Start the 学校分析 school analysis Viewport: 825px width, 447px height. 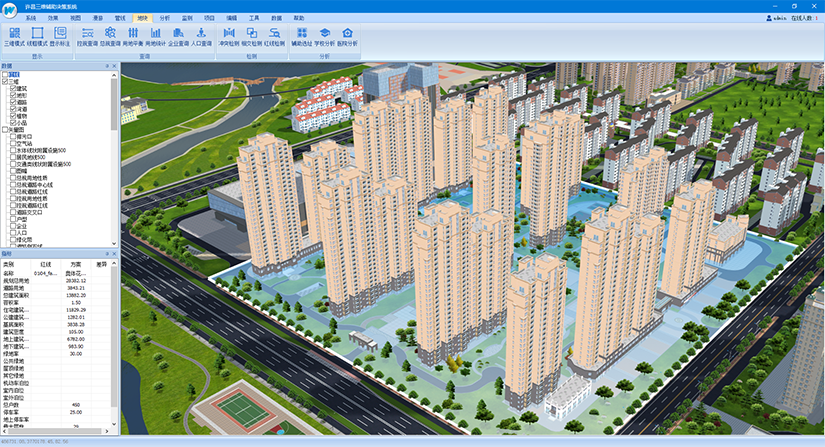pyautogui.click(x=324, y=37)
